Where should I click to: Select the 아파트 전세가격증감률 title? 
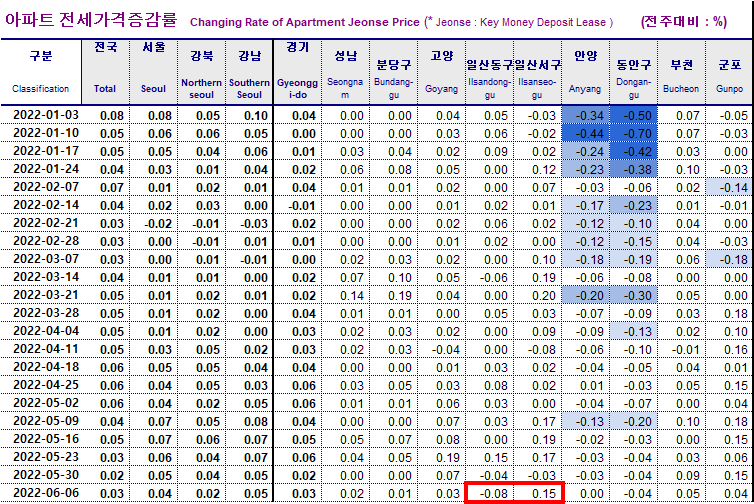(x=91, y=20)
